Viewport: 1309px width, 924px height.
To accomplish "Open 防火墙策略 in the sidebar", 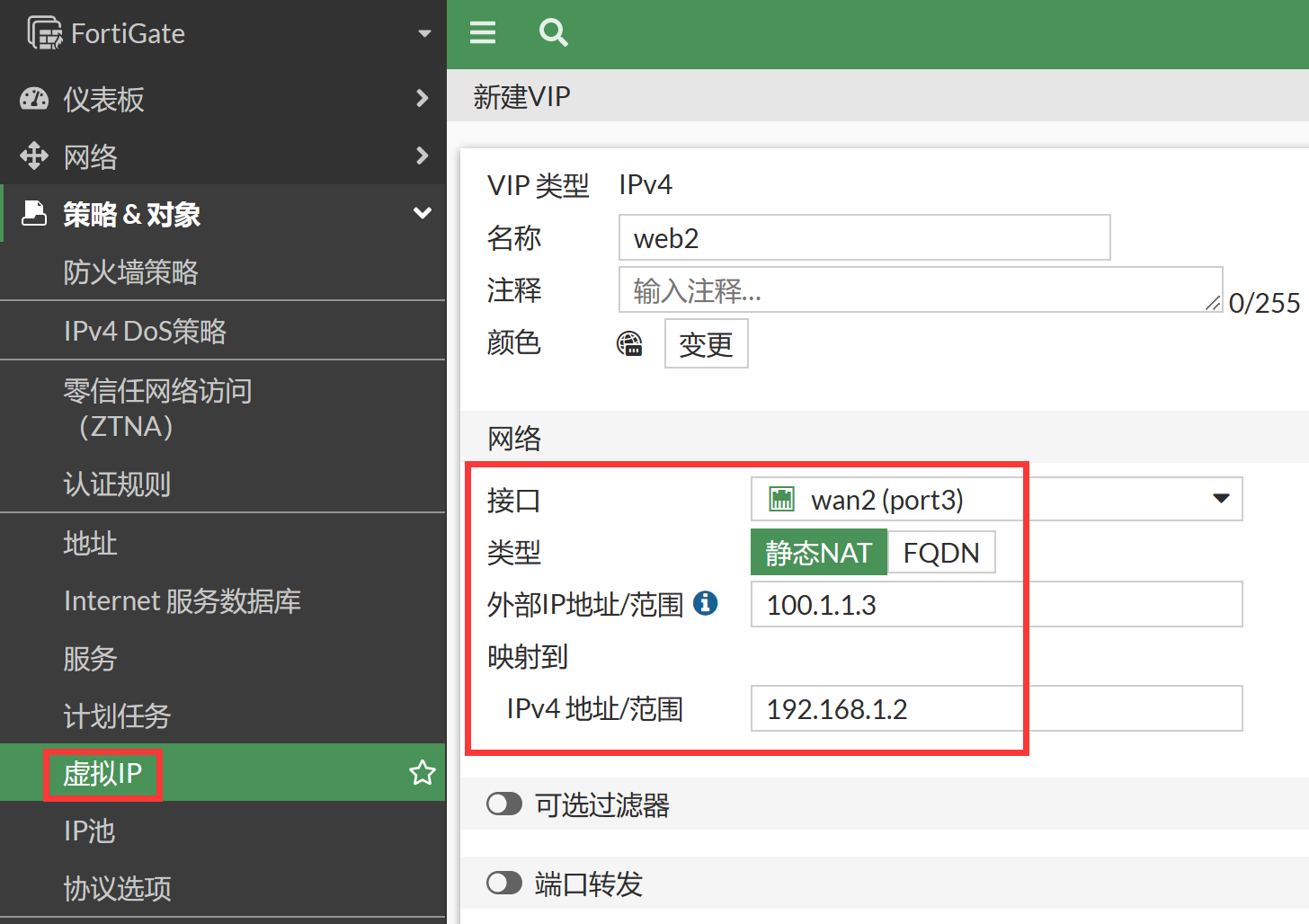I will pos(131,272).
